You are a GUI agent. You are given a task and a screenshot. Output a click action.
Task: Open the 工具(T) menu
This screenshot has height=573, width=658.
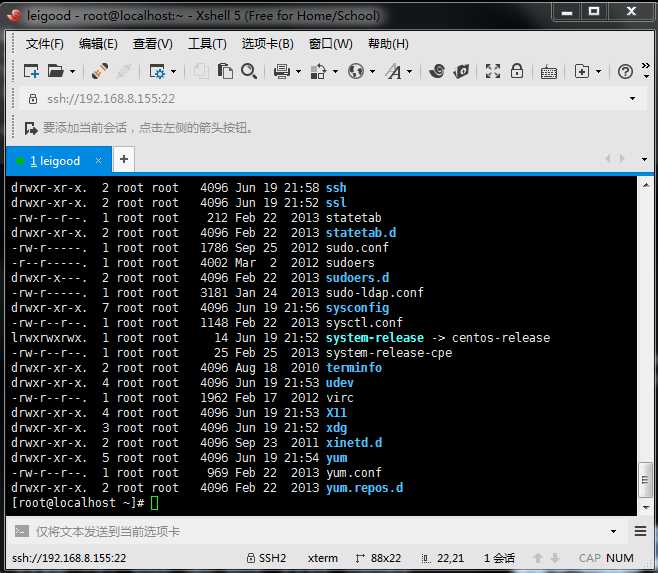coord(207,44)
